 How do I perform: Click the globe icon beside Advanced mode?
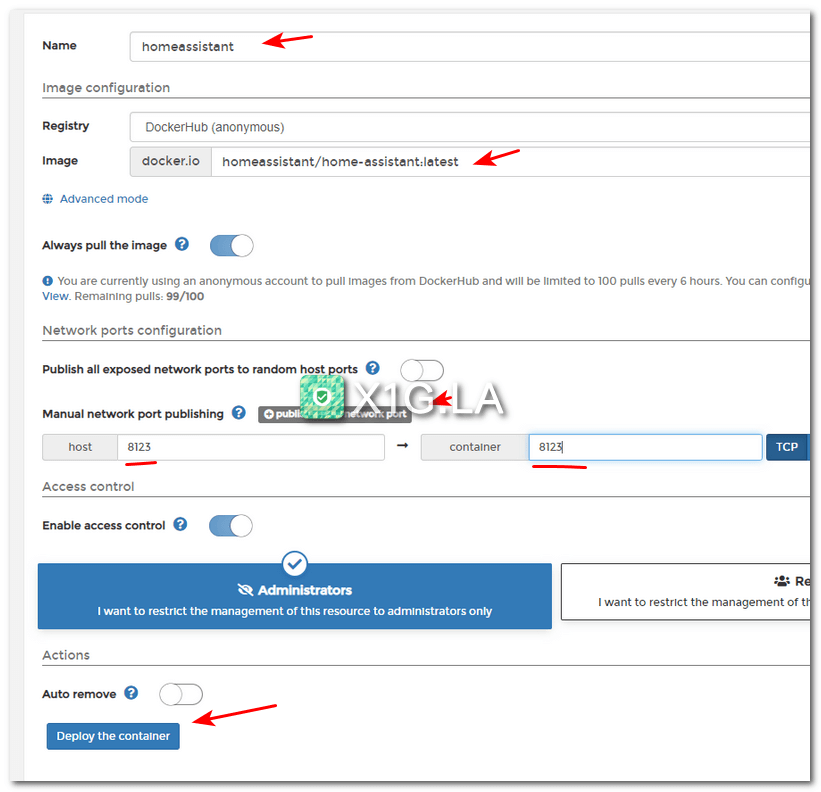48,199
